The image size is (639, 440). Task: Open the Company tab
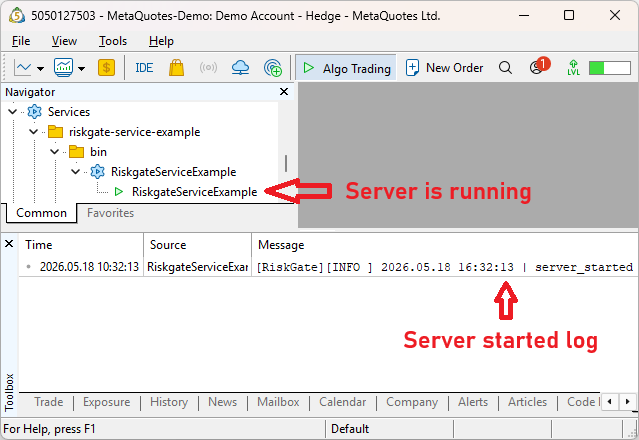(x=412, y=402)
